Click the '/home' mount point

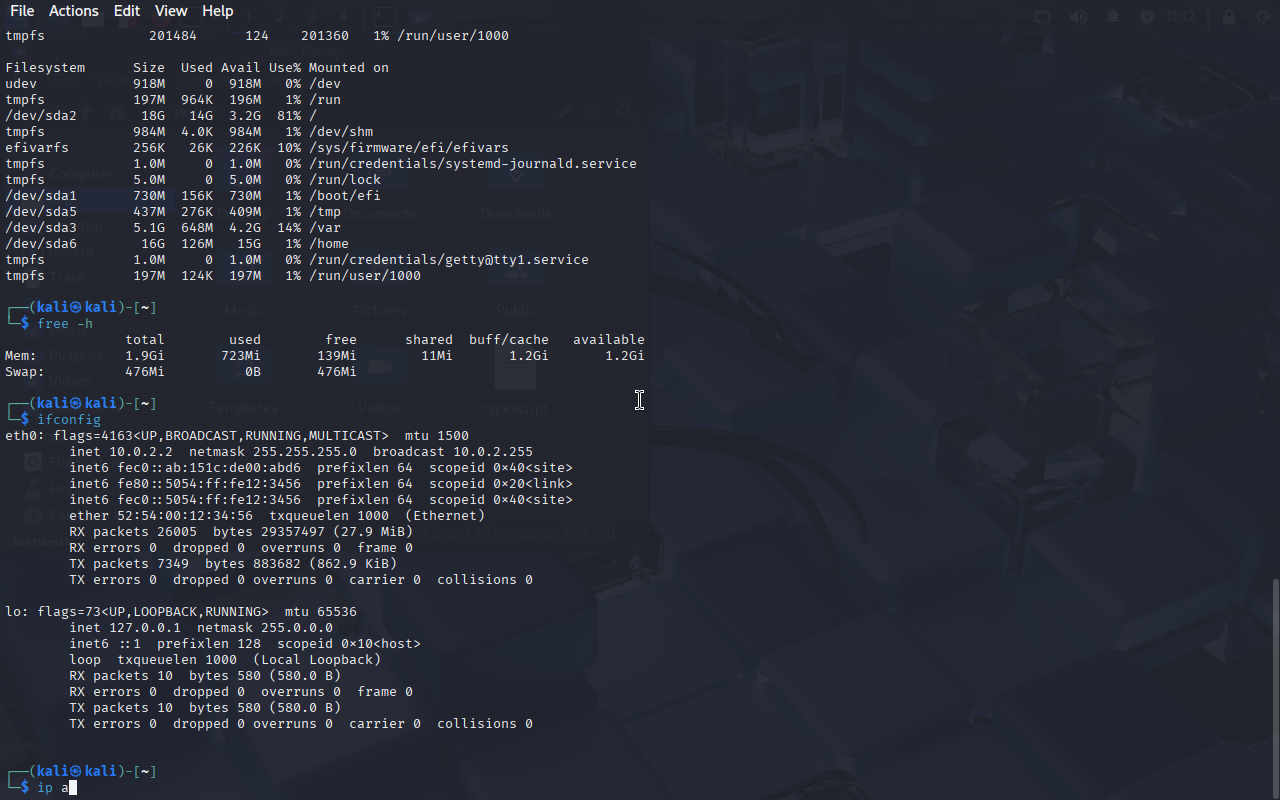(x=329, y=244)
